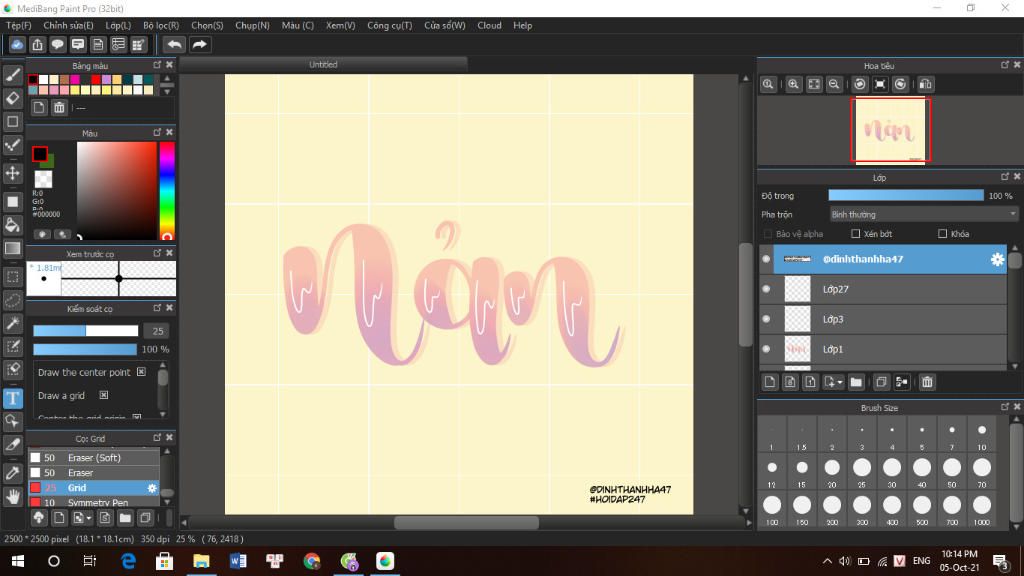Select the Move tool
This screenshot has height=576, width=1024.
coord(12,173)
